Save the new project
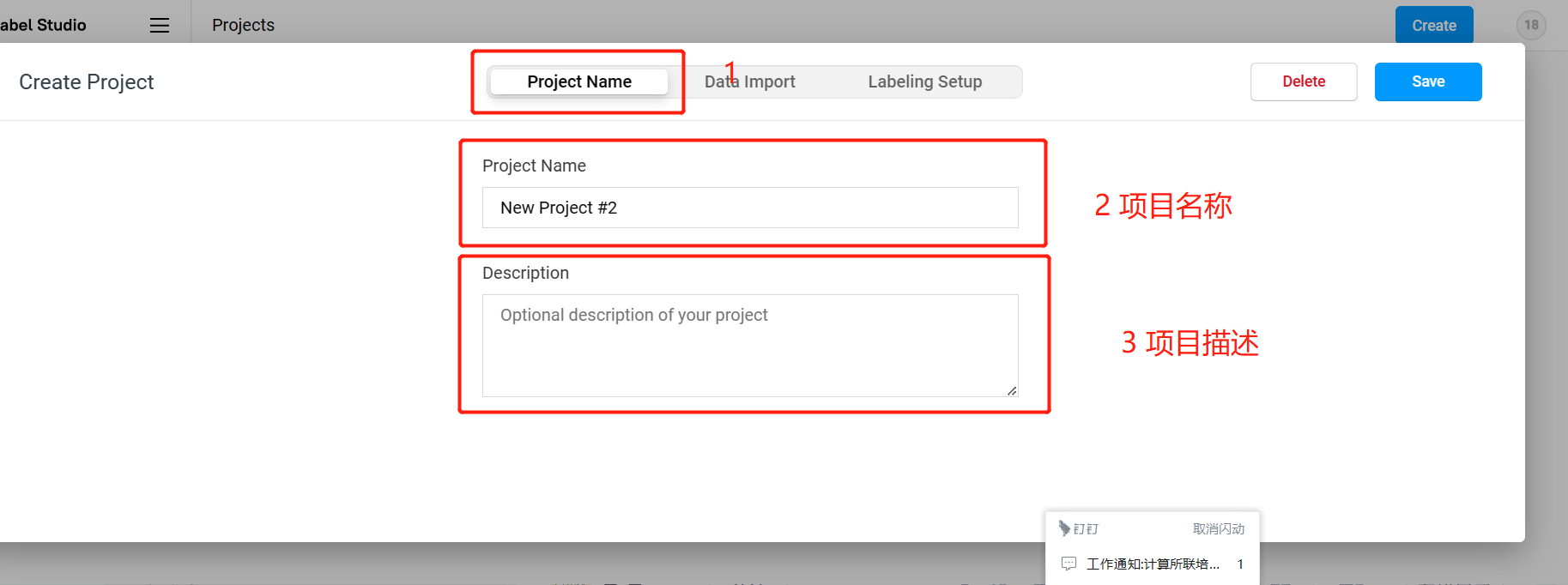The height and width of the screenshot is (585, 1568). pos(1427,81)
